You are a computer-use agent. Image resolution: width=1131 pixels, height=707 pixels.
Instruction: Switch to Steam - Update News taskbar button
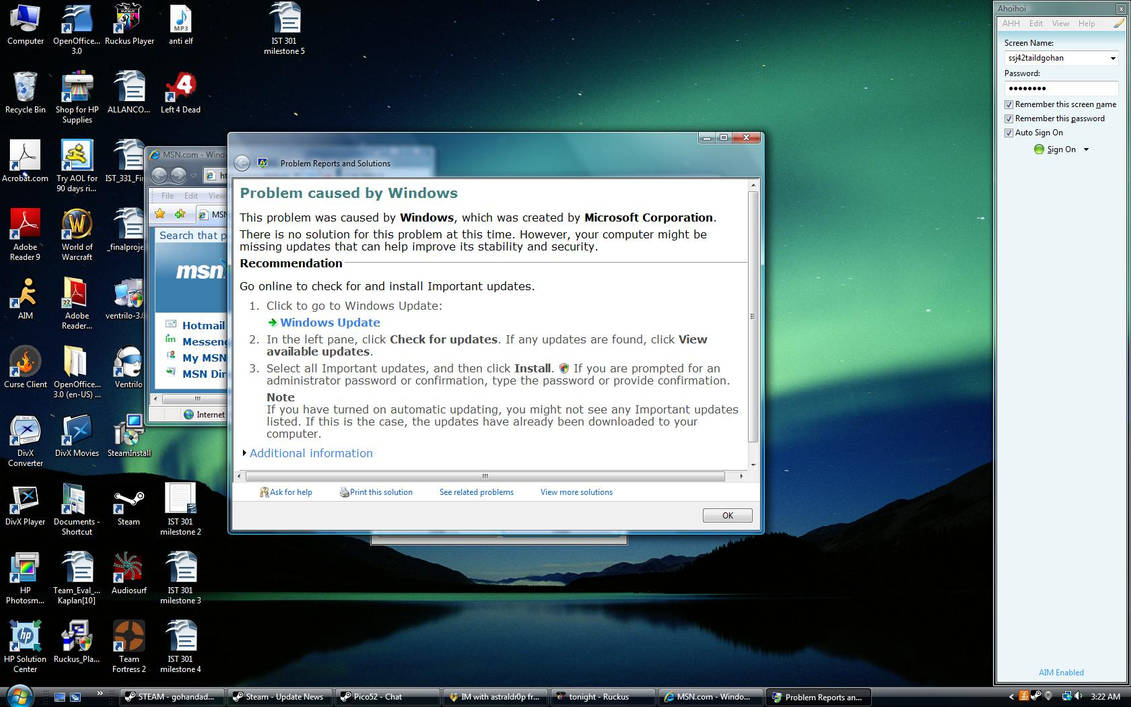pyautogui.click(x=280, y=697)
